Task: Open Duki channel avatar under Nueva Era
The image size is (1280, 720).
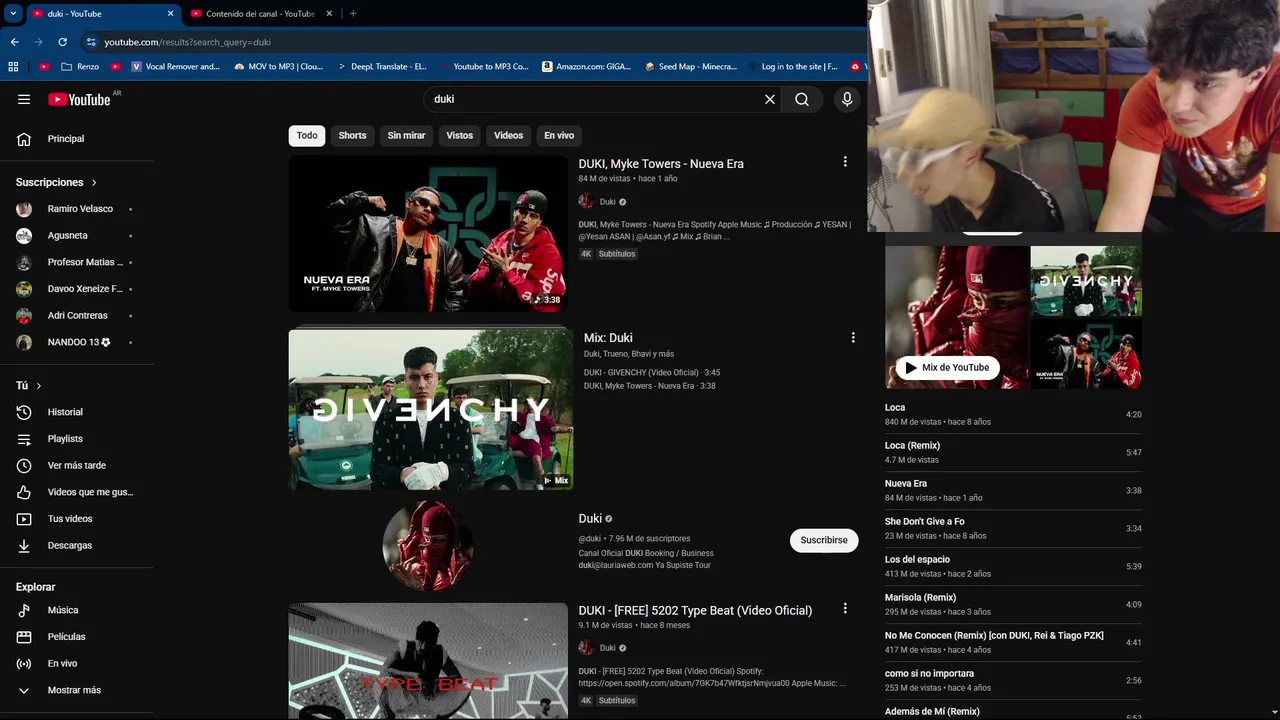Action: click(x=586, y=202)
